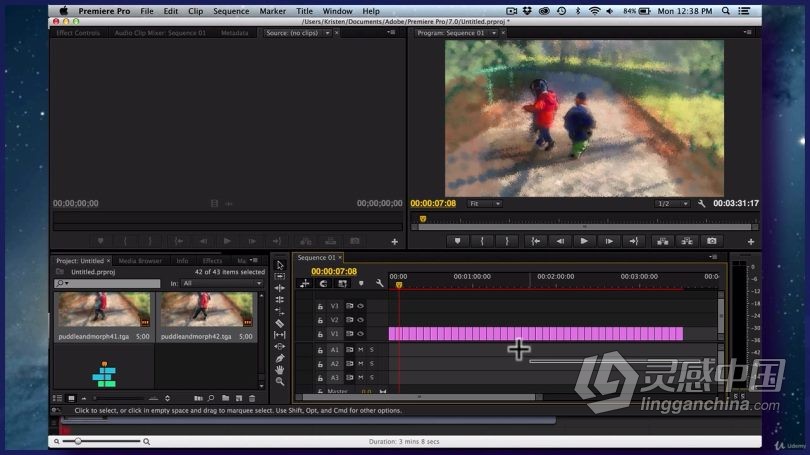Open Program monitor settings wrench

pyautogui.click(x=702, y=203)
